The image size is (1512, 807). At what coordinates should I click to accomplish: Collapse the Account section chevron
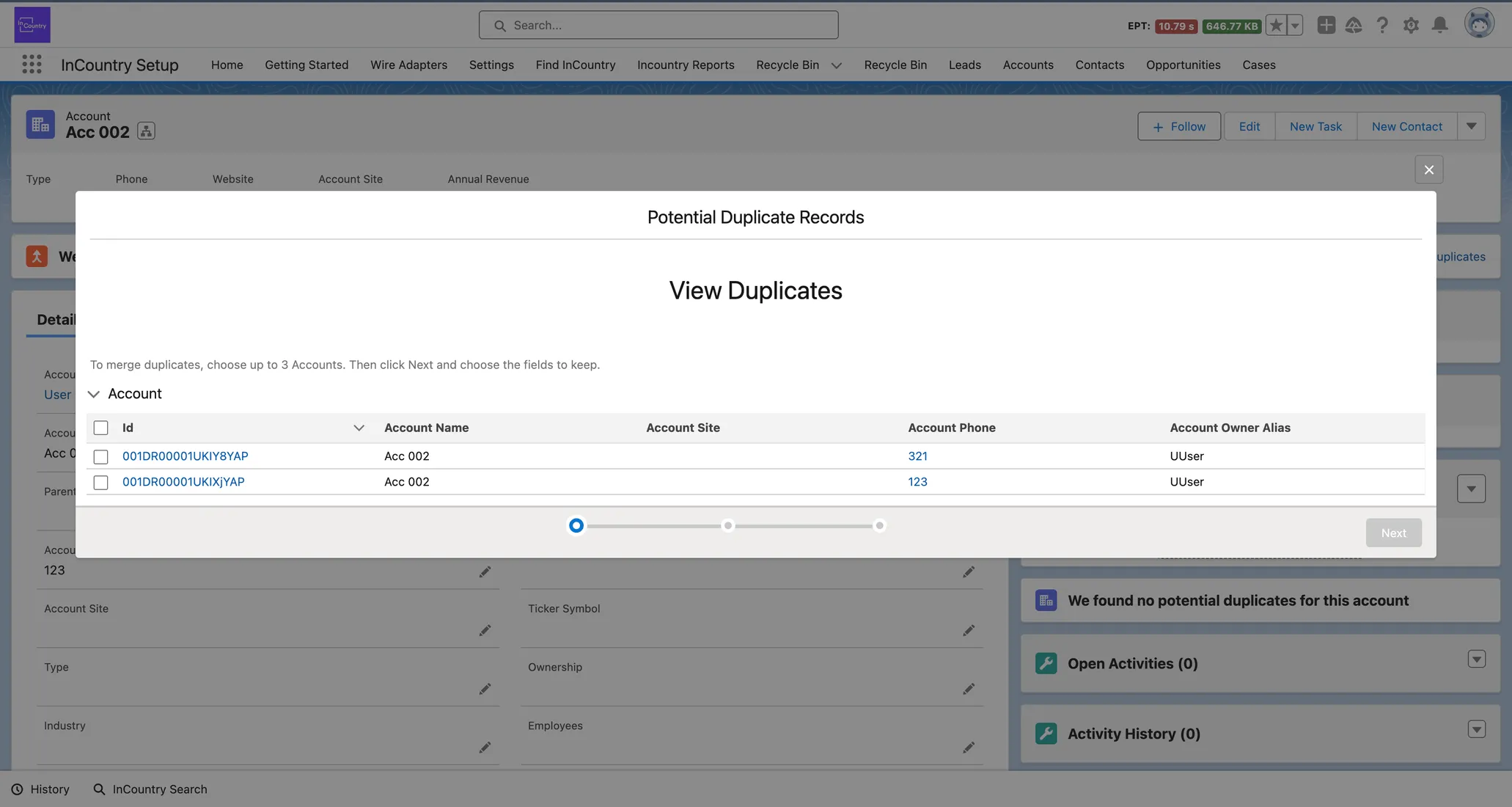point(94,394)
